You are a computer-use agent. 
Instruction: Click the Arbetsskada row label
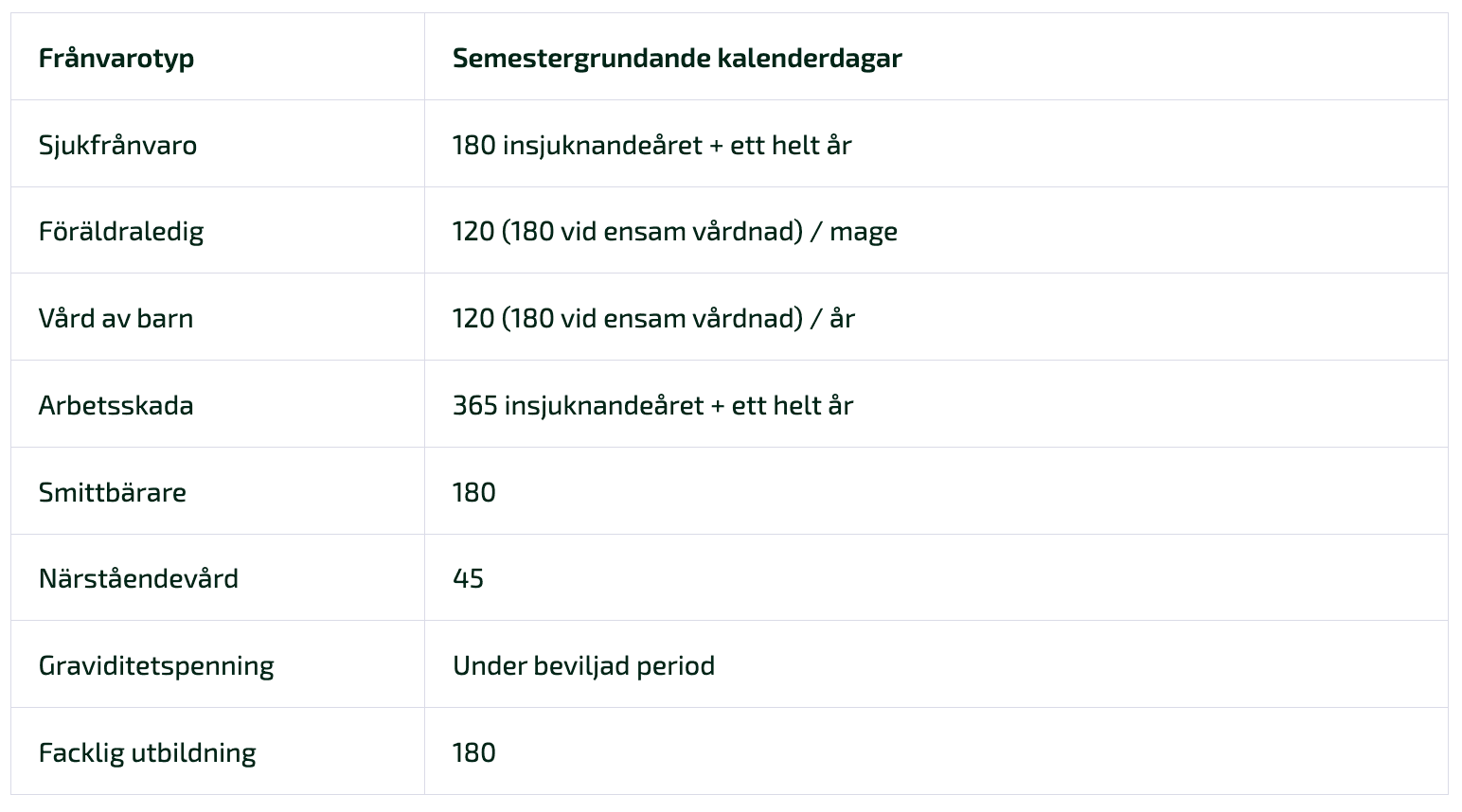(x=116, y=405)
